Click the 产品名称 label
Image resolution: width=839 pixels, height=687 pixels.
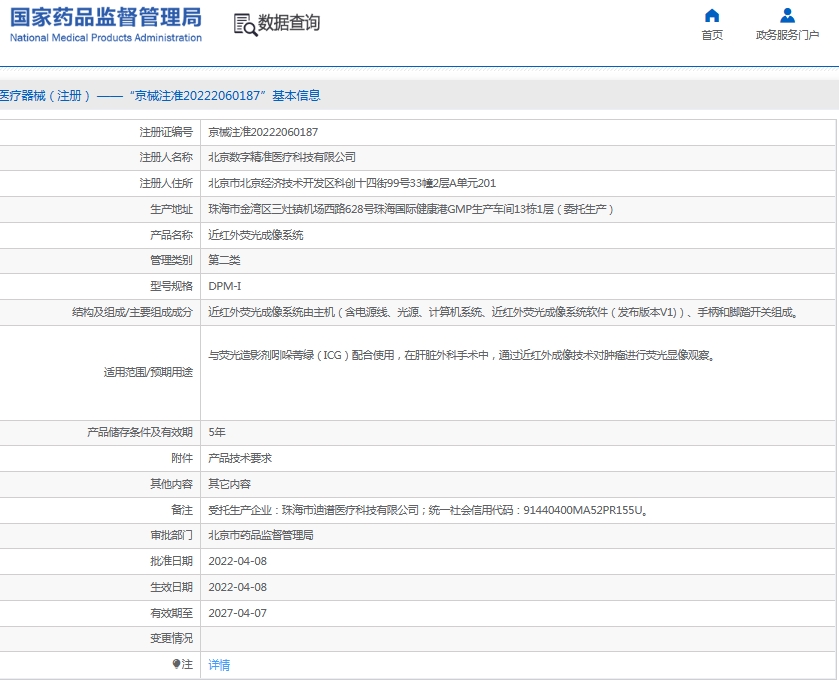pyautogui.click(x=171, y=235)
